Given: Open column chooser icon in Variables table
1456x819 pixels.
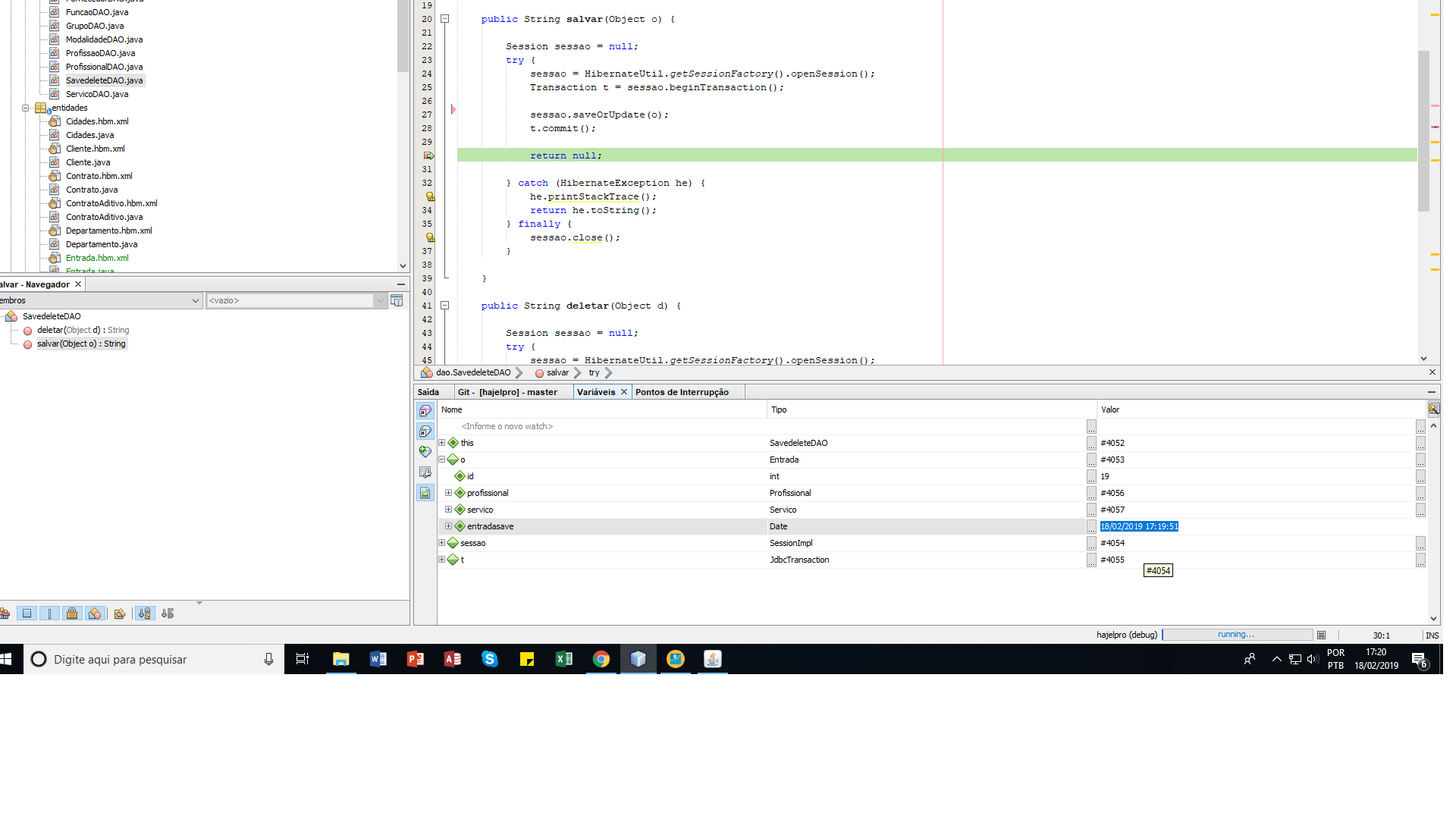Looking at the screenshot, I should coord(1433,409).
